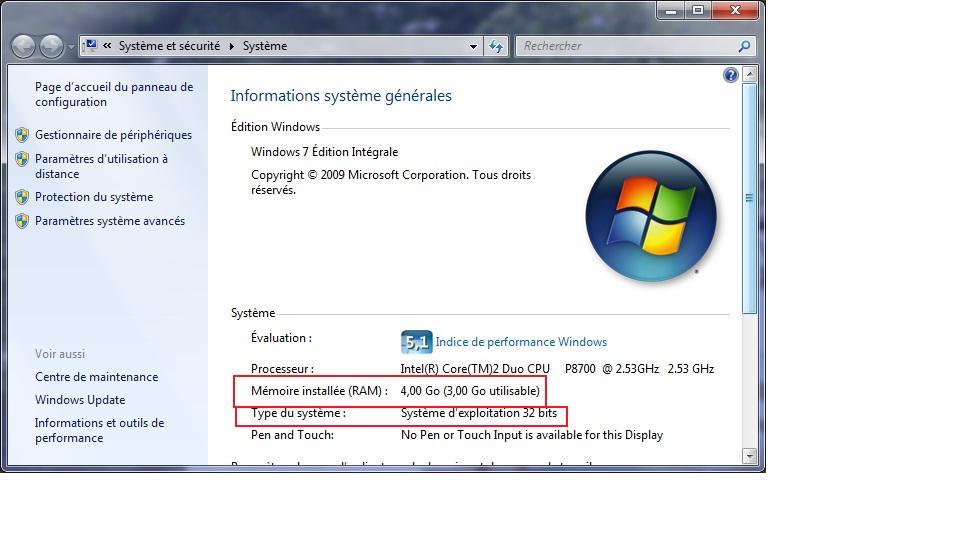Expand the recent pages dropdown near navigation arrows
960x540 pixels.
pos(71,47)
